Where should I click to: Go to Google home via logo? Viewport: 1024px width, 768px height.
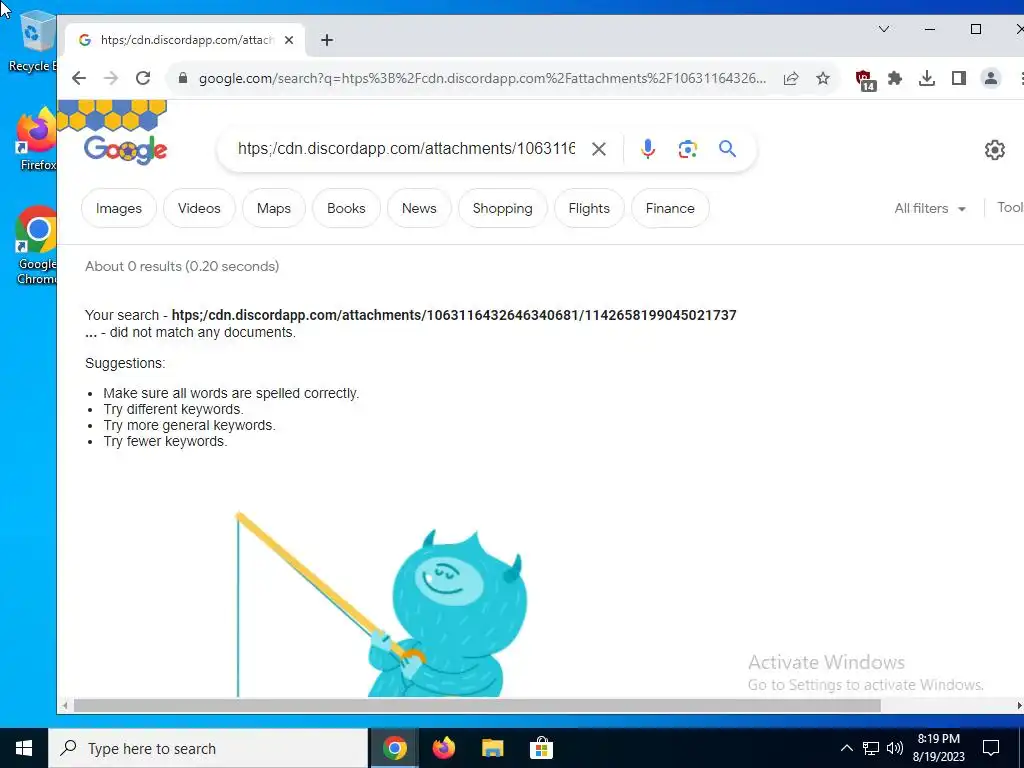pos(125,150)
